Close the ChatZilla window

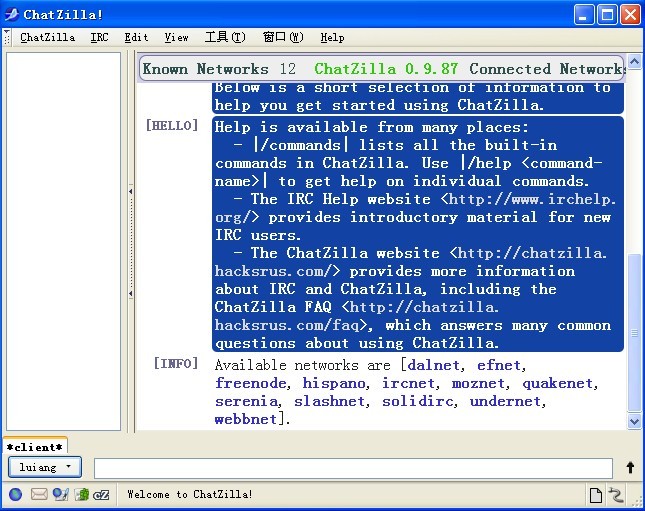tap(630, 14)
